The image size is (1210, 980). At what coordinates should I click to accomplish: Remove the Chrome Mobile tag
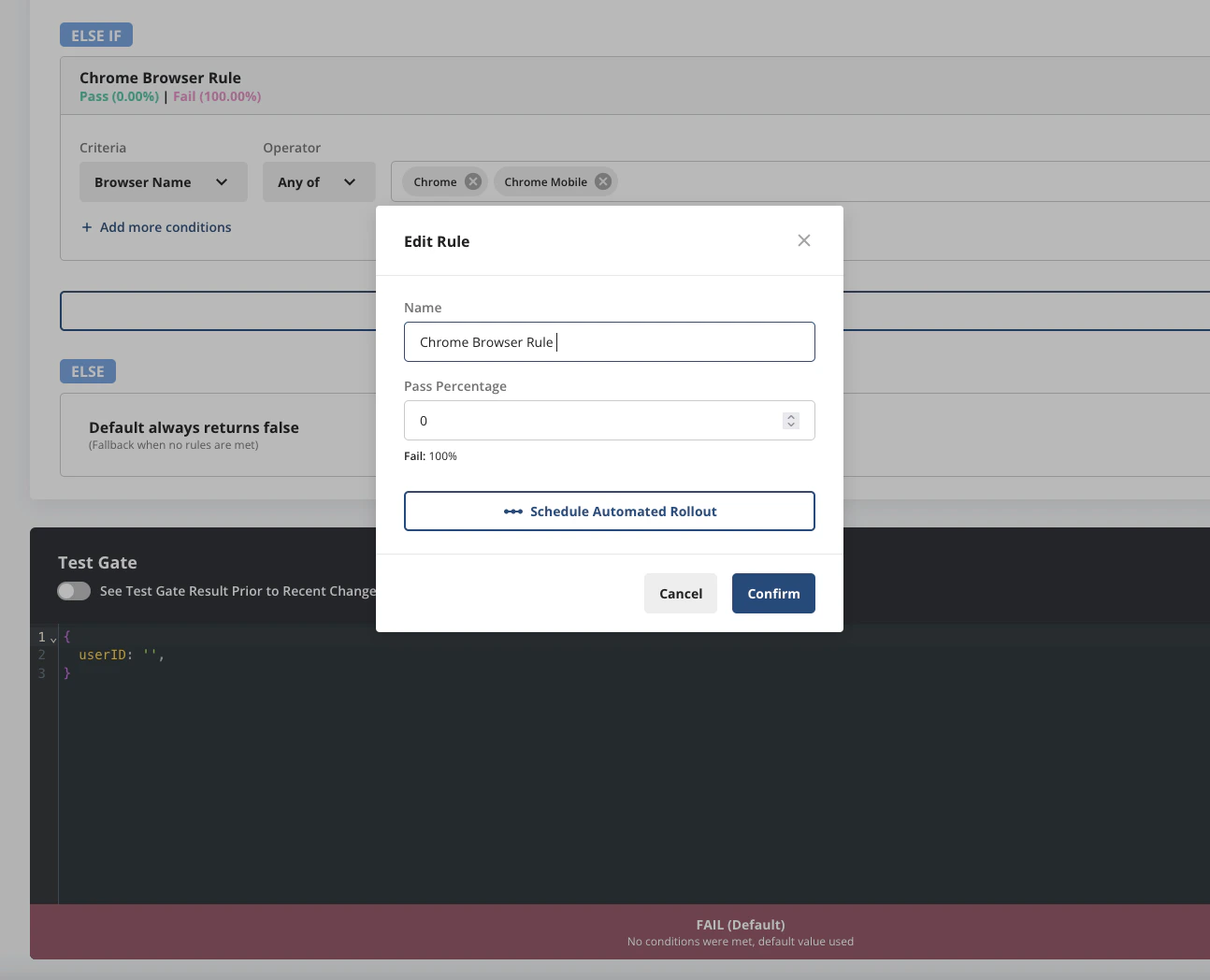(x=603, y=181)
